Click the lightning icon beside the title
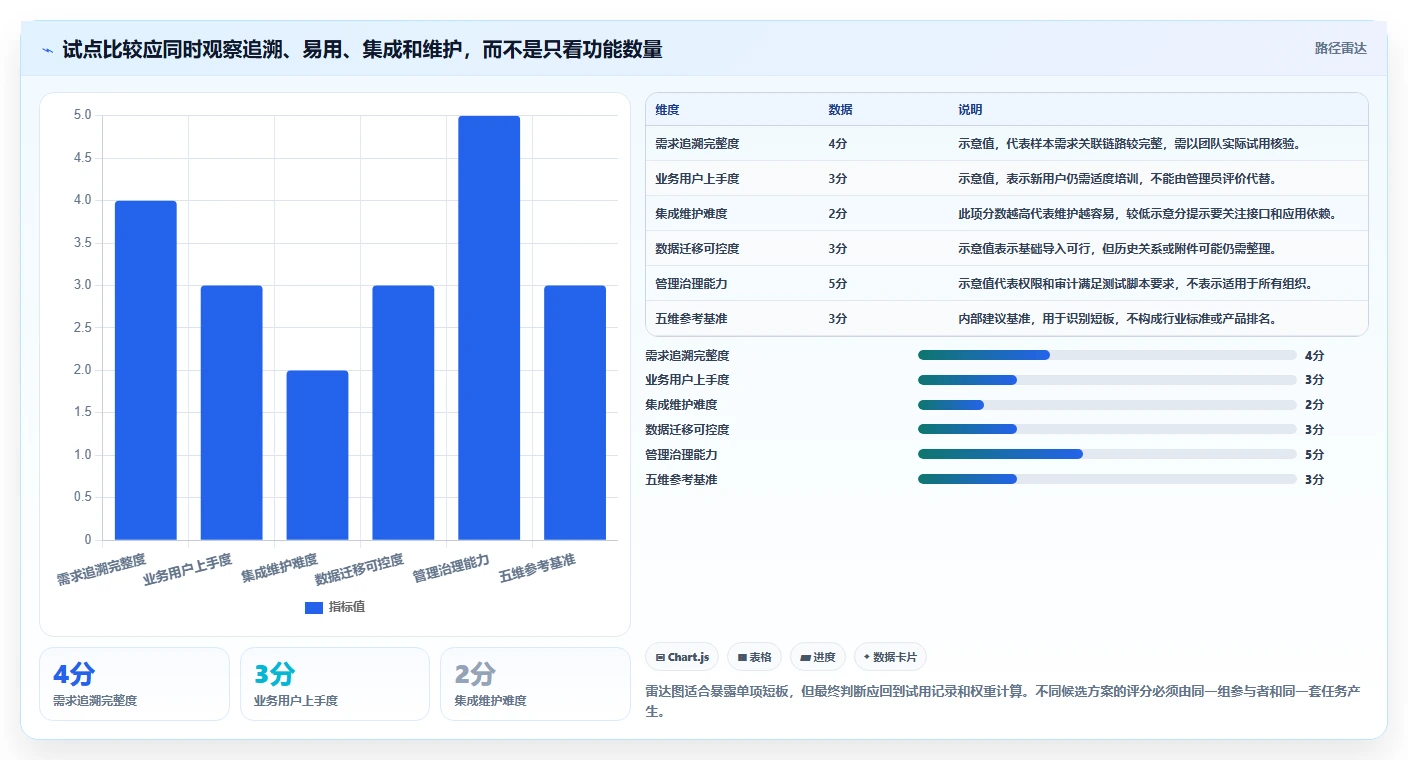The height and width of the screenshot is (760, 1408). 48,50
